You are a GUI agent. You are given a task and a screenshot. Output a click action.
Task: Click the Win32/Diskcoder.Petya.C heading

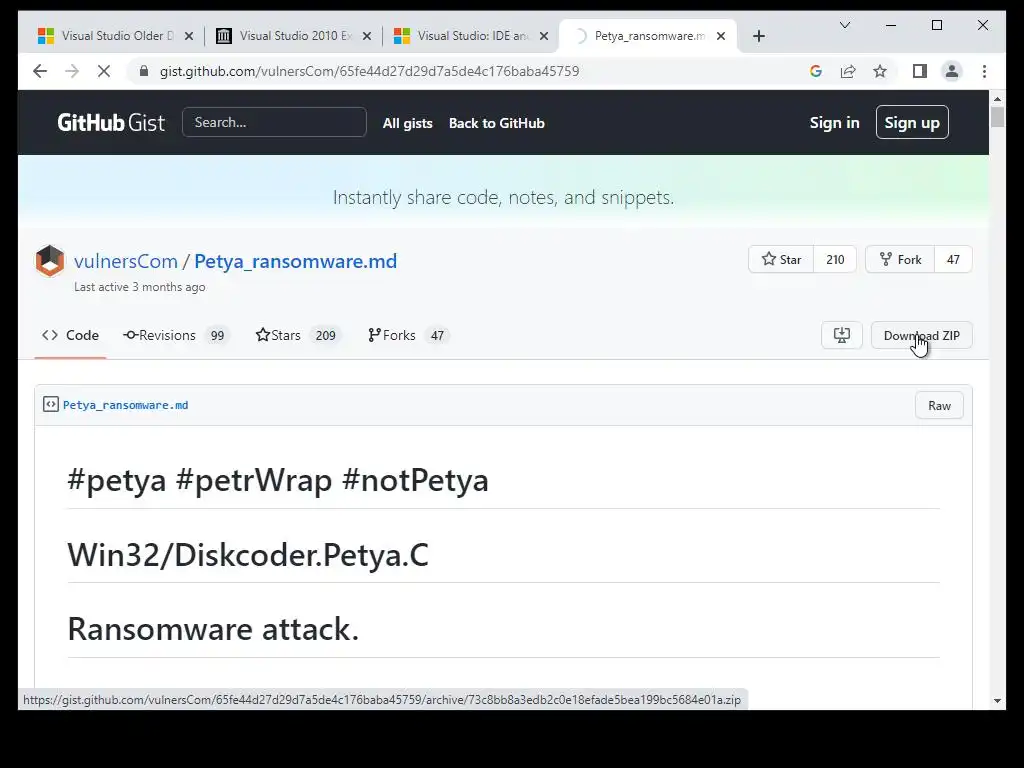(x=248, y=554)
